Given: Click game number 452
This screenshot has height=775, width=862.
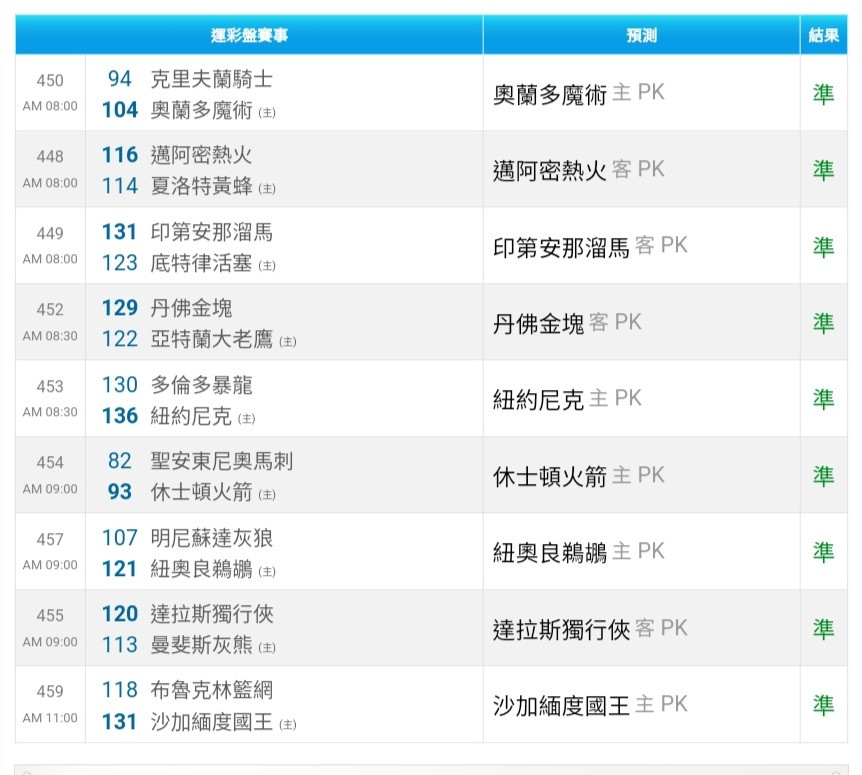Looking at the screenshot, I should (x=50, y=309).
